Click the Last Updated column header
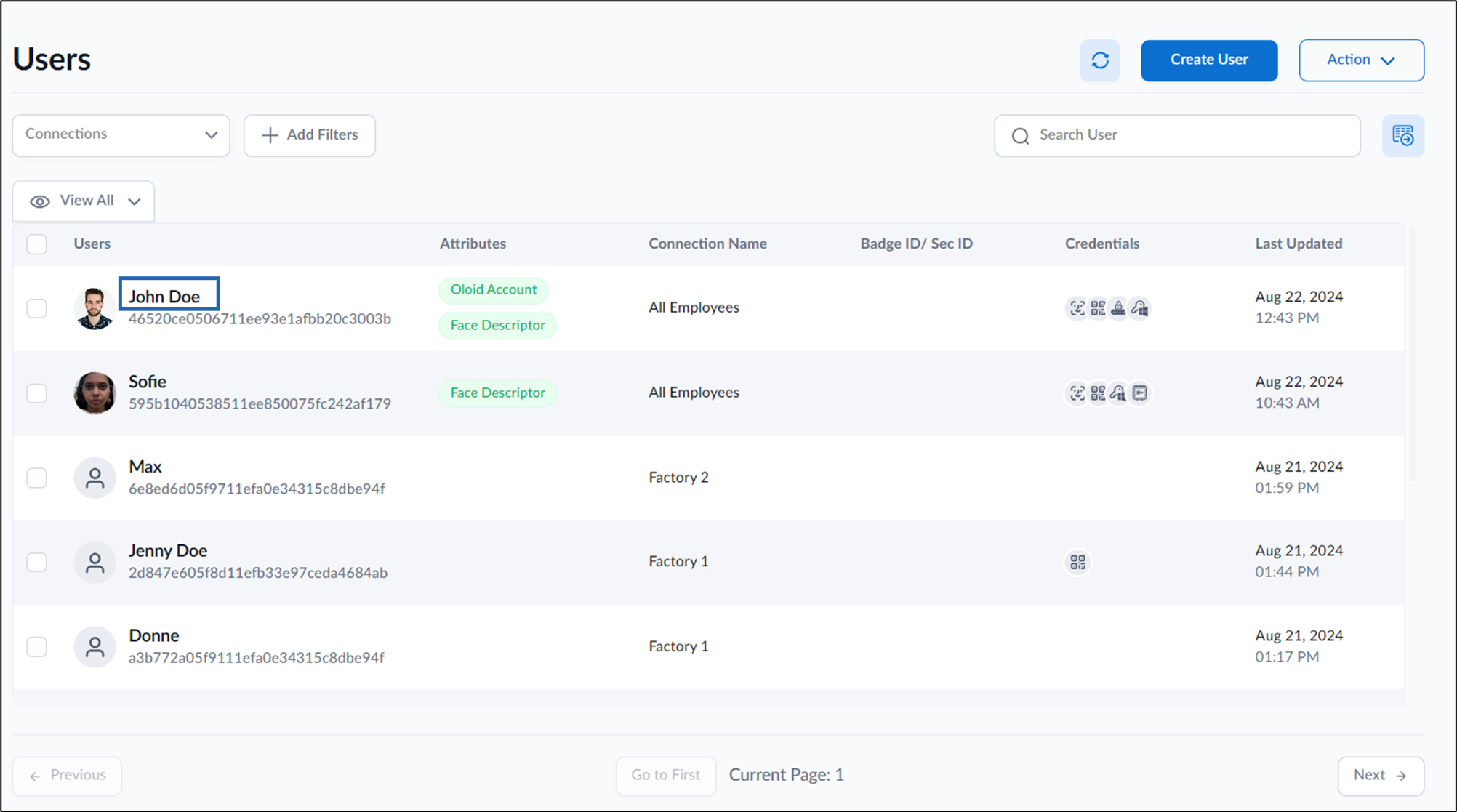Image resolution: width=1457 pixels, height=812 pixels. click(1299, 244)
